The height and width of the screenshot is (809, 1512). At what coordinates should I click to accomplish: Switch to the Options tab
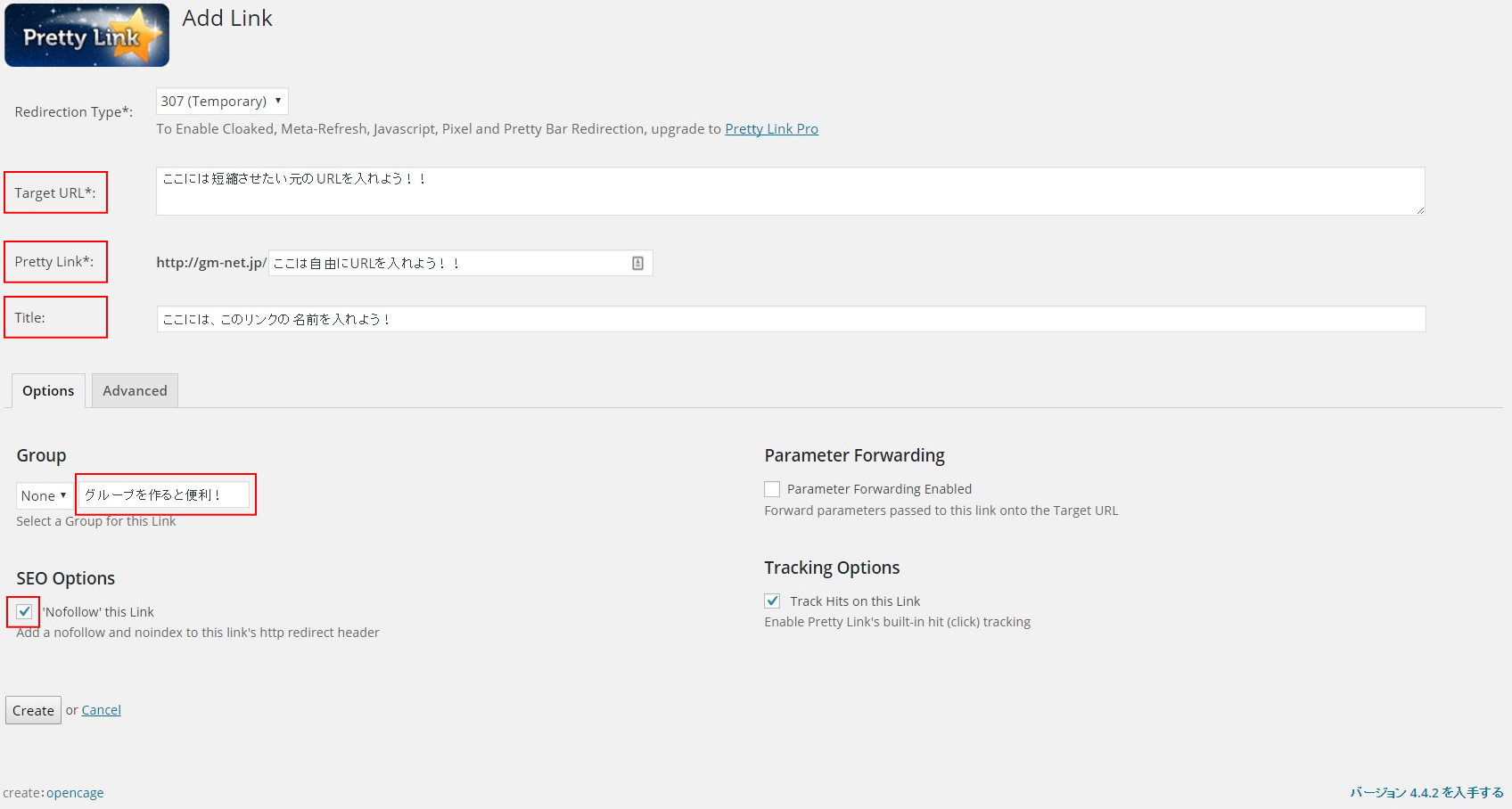pyautogui.click(x=48, y=390)
